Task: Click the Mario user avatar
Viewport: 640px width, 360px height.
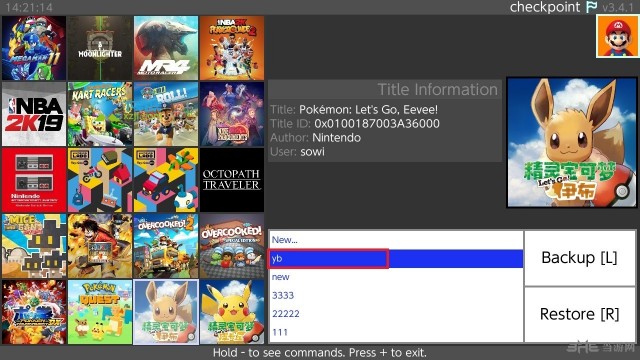Action: tap(617, 37)
